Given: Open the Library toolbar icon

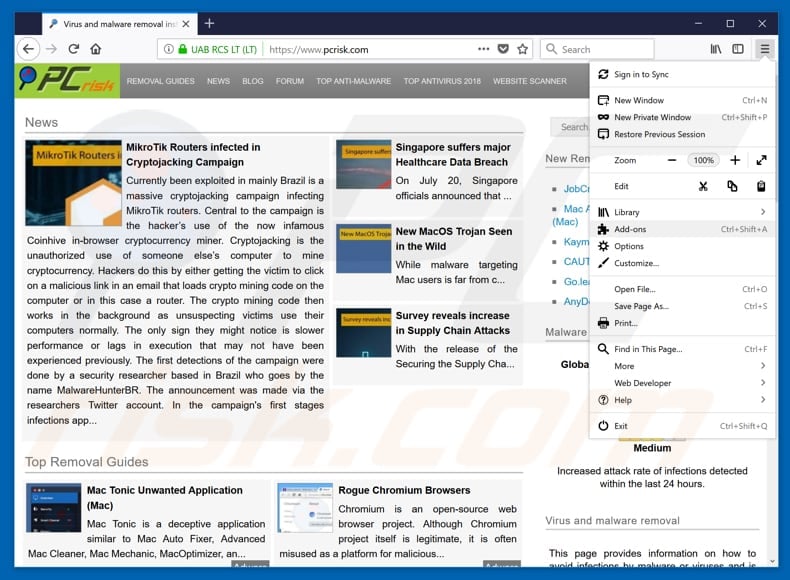Looking at the screenshot, I should point(715,49).
